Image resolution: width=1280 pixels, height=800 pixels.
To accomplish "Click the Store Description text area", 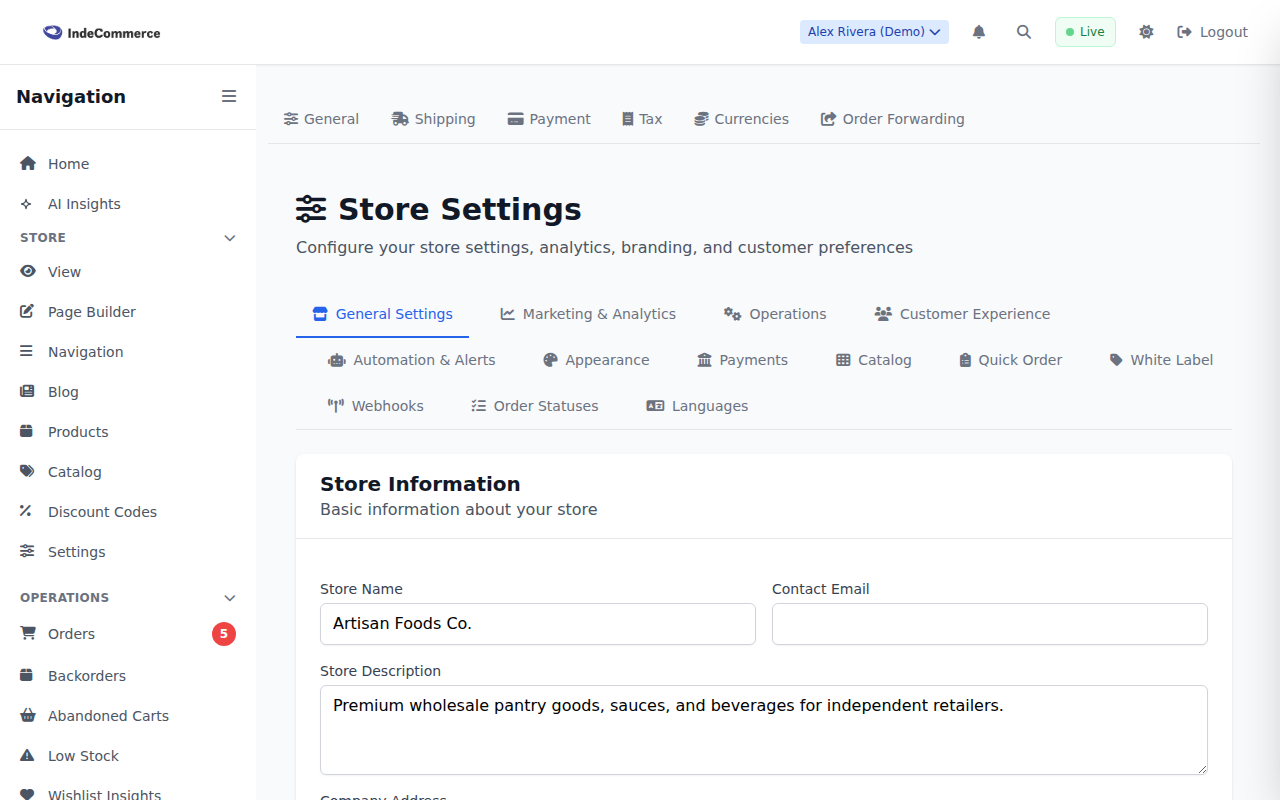I will pyautogui.click(x=764, y=730).
